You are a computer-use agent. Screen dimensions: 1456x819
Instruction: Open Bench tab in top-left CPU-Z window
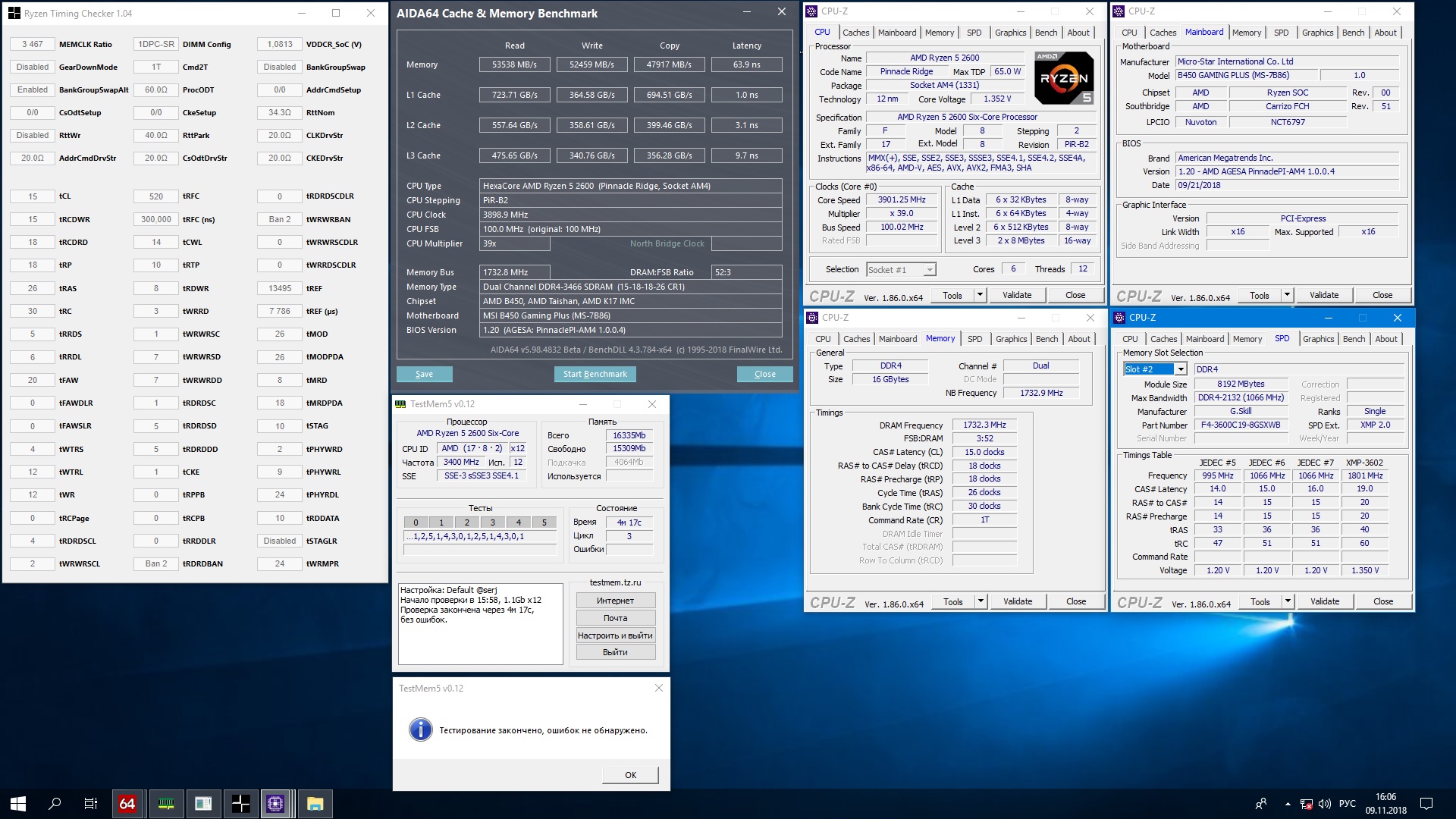point(1045,33)
